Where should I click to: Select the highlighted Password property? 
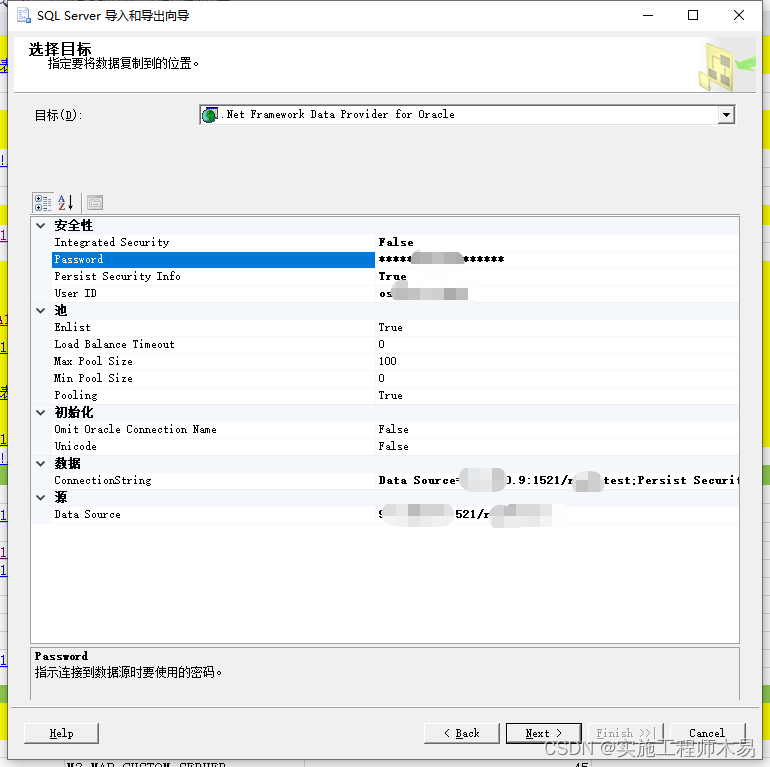pos(213,259)
